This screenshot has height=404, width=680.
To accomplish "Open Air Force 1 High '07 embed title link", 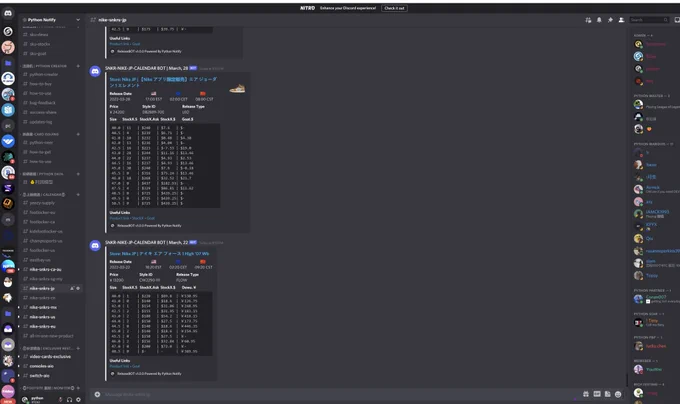I will click(x=159, y=254).
